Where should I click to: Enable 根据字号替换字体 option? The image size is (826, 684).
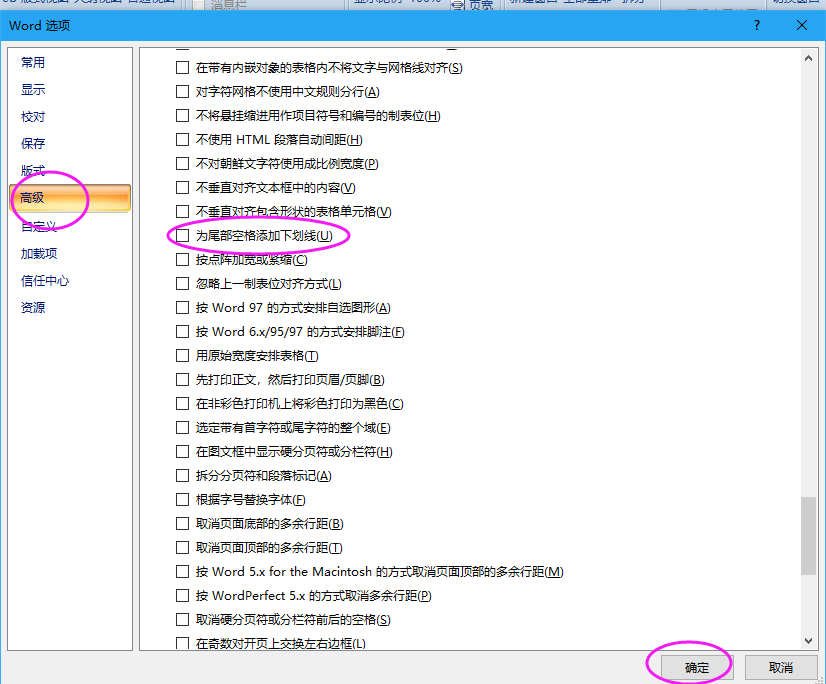[182, 500]
